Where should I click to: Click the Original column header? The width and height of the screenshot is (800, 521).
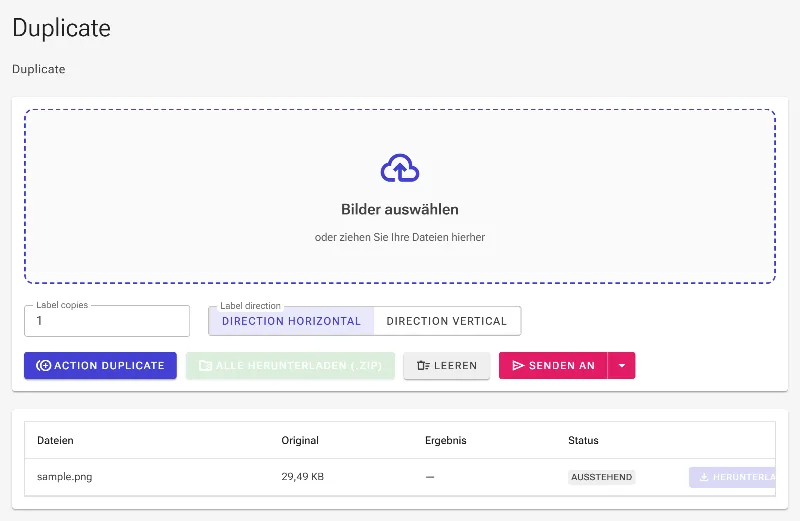click(300, 440)
